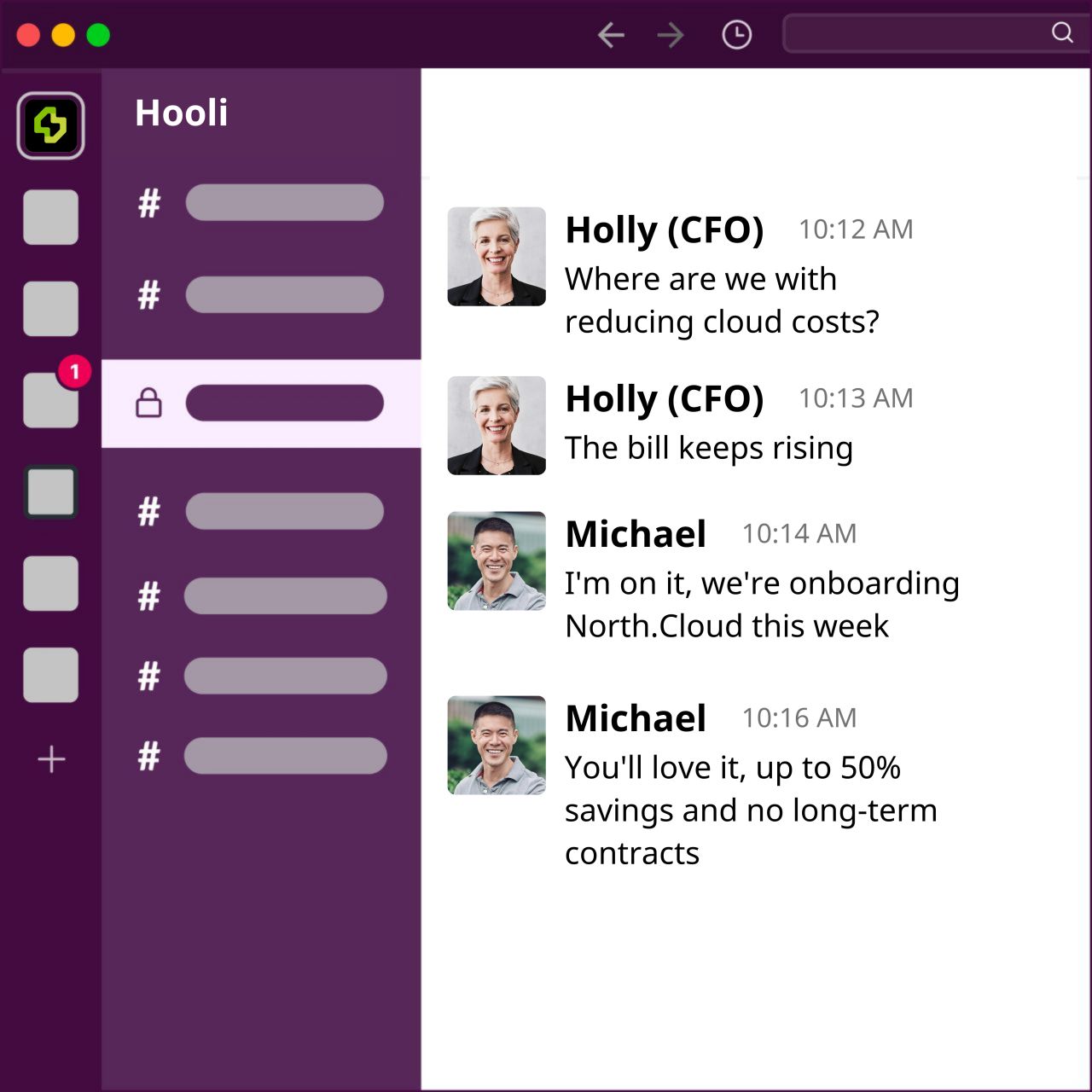Click the 10:16 AM message timestamp
Screen dimensions: 1092x1092
click(x=799, y=717)
